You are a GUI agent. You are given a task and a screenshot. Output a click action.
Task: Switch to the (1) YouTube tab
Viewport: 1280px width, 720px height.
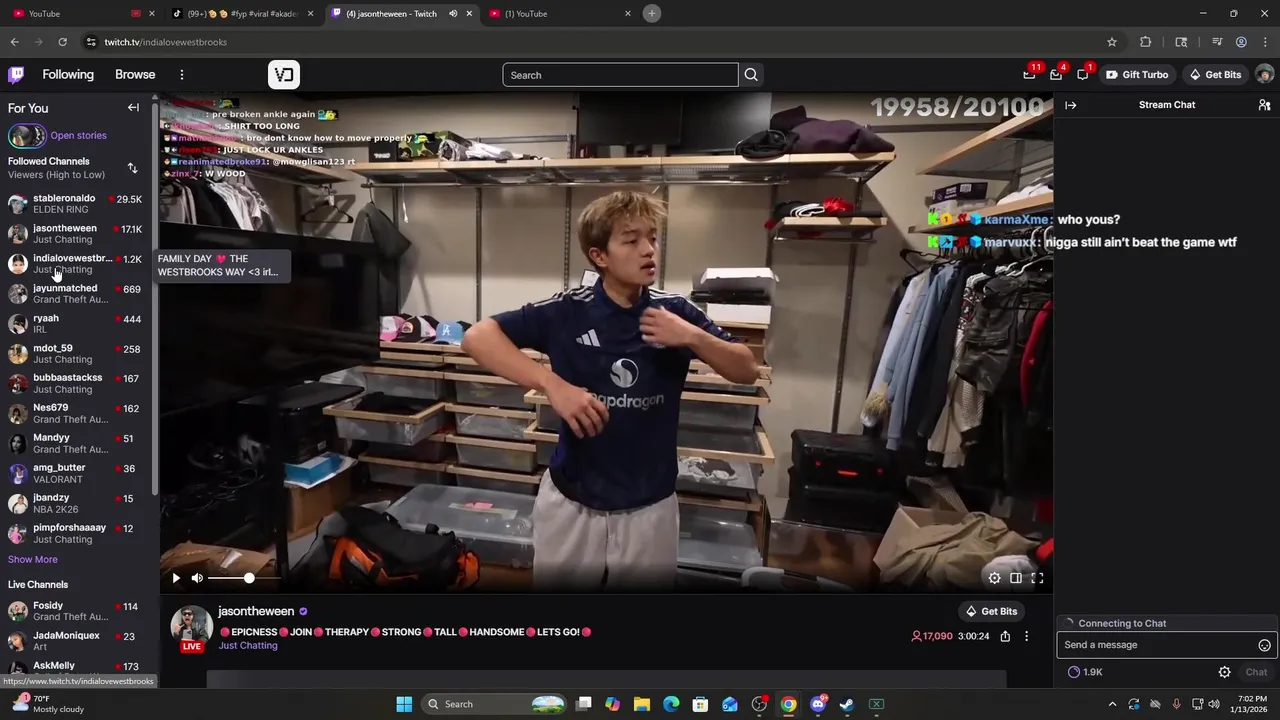point(560,14)
